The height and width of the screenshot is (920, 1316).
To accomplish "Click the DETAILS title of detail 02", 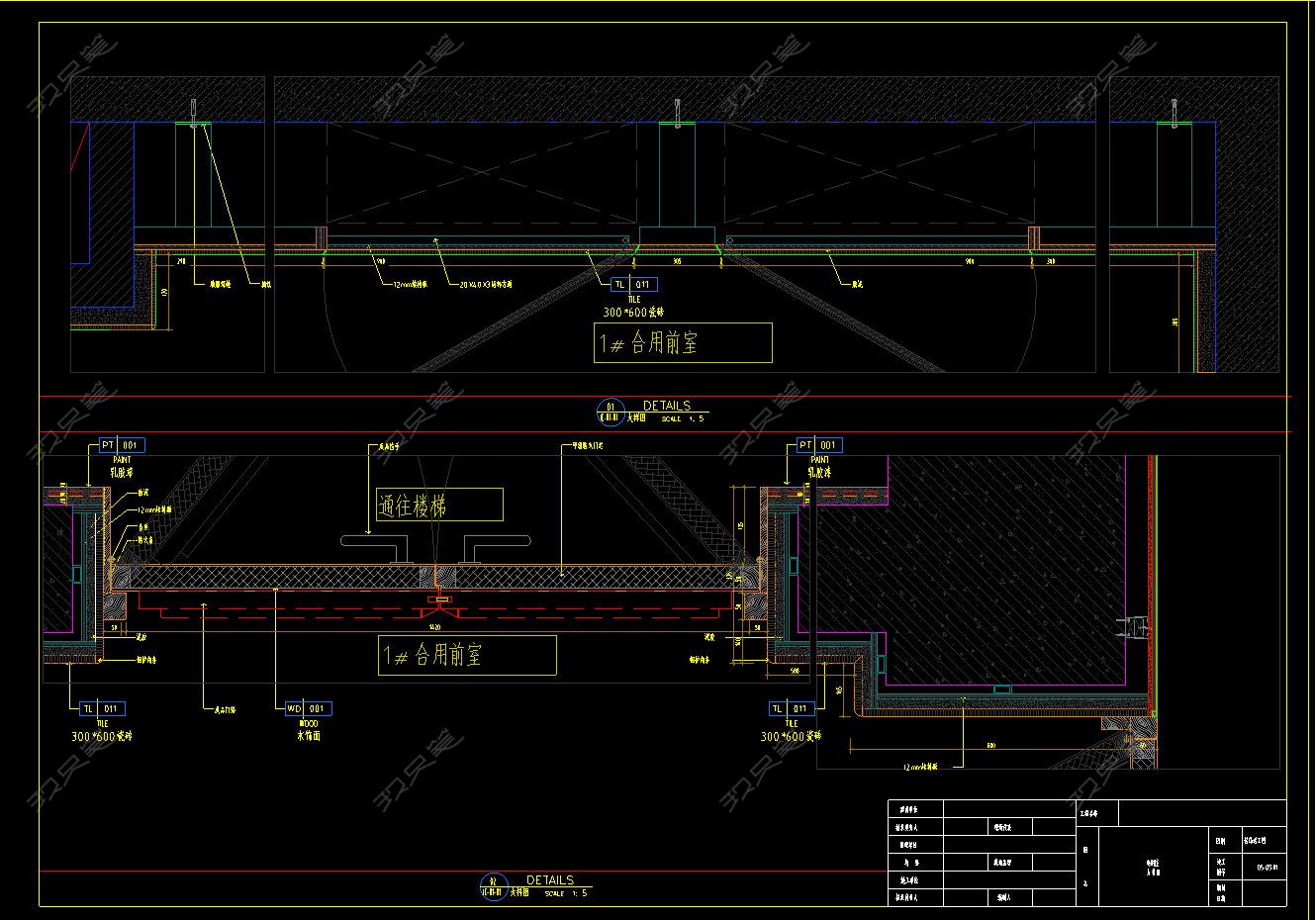I will [x=550, y=879].
